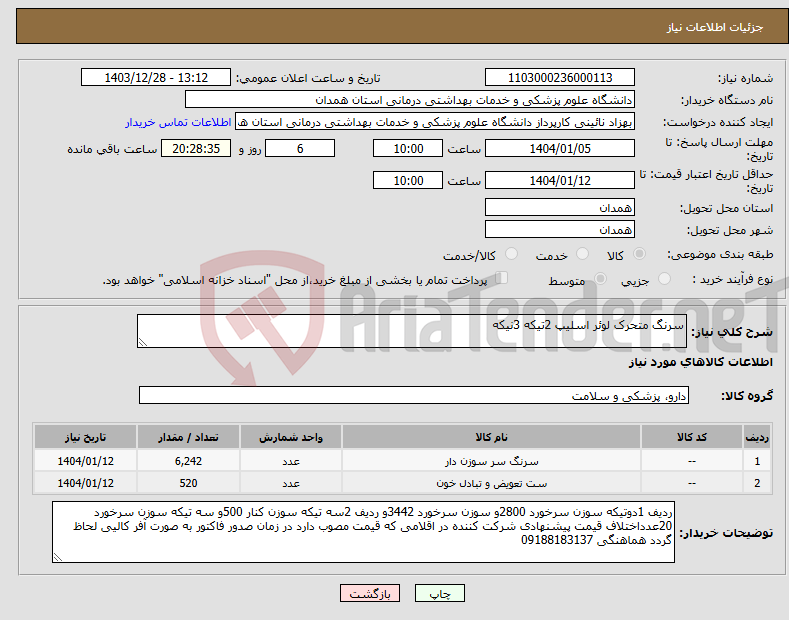Click the quantity cell 520
The width and height of the screenshot is (789, 620).
tap(188, 483)
